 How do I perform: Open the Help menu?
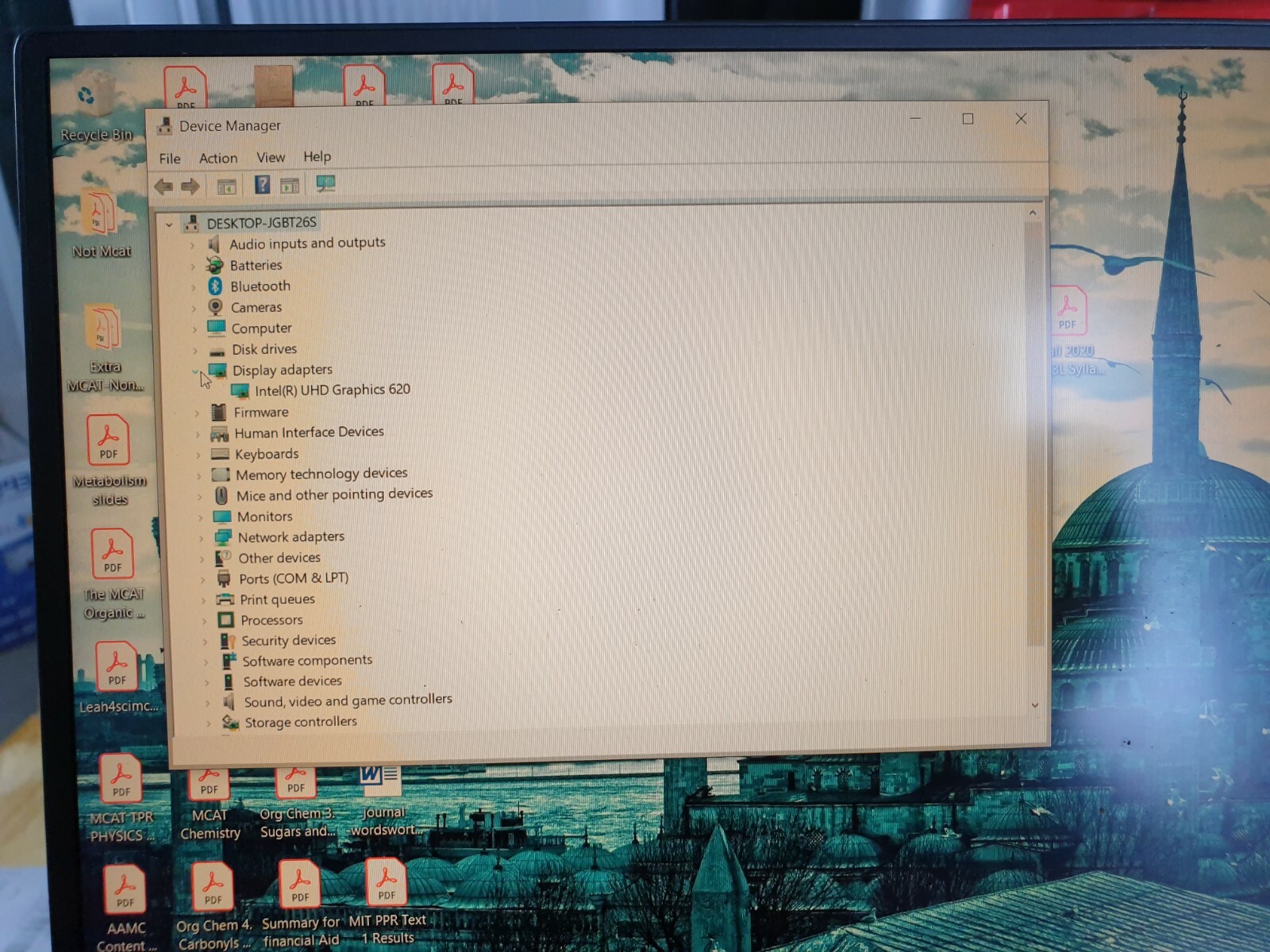coord(317,156)
